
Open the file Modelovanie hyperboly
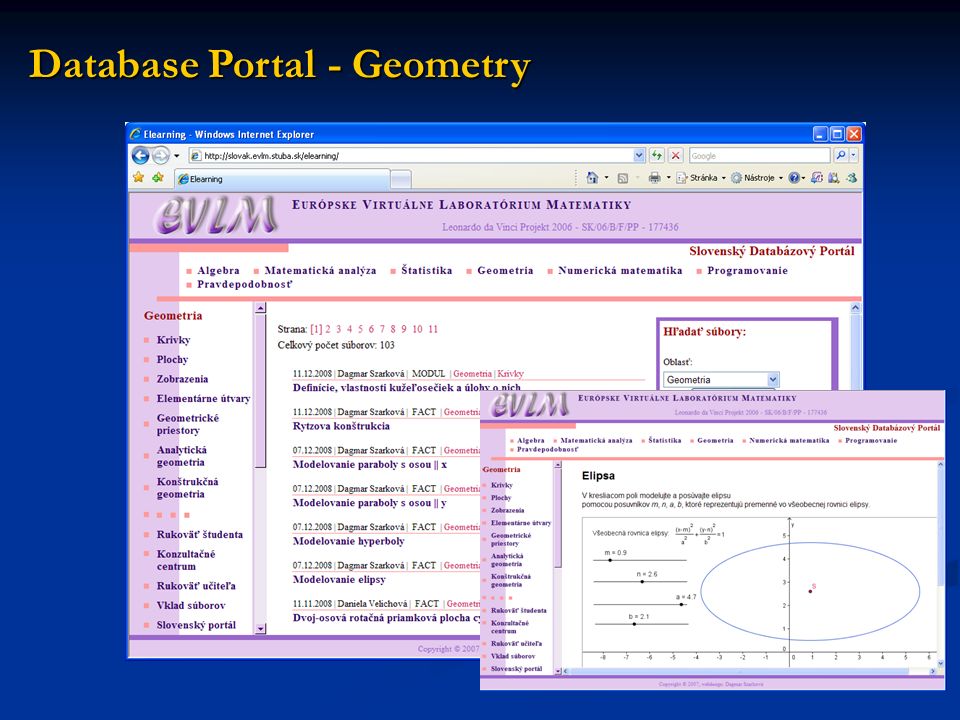[348, 541]
